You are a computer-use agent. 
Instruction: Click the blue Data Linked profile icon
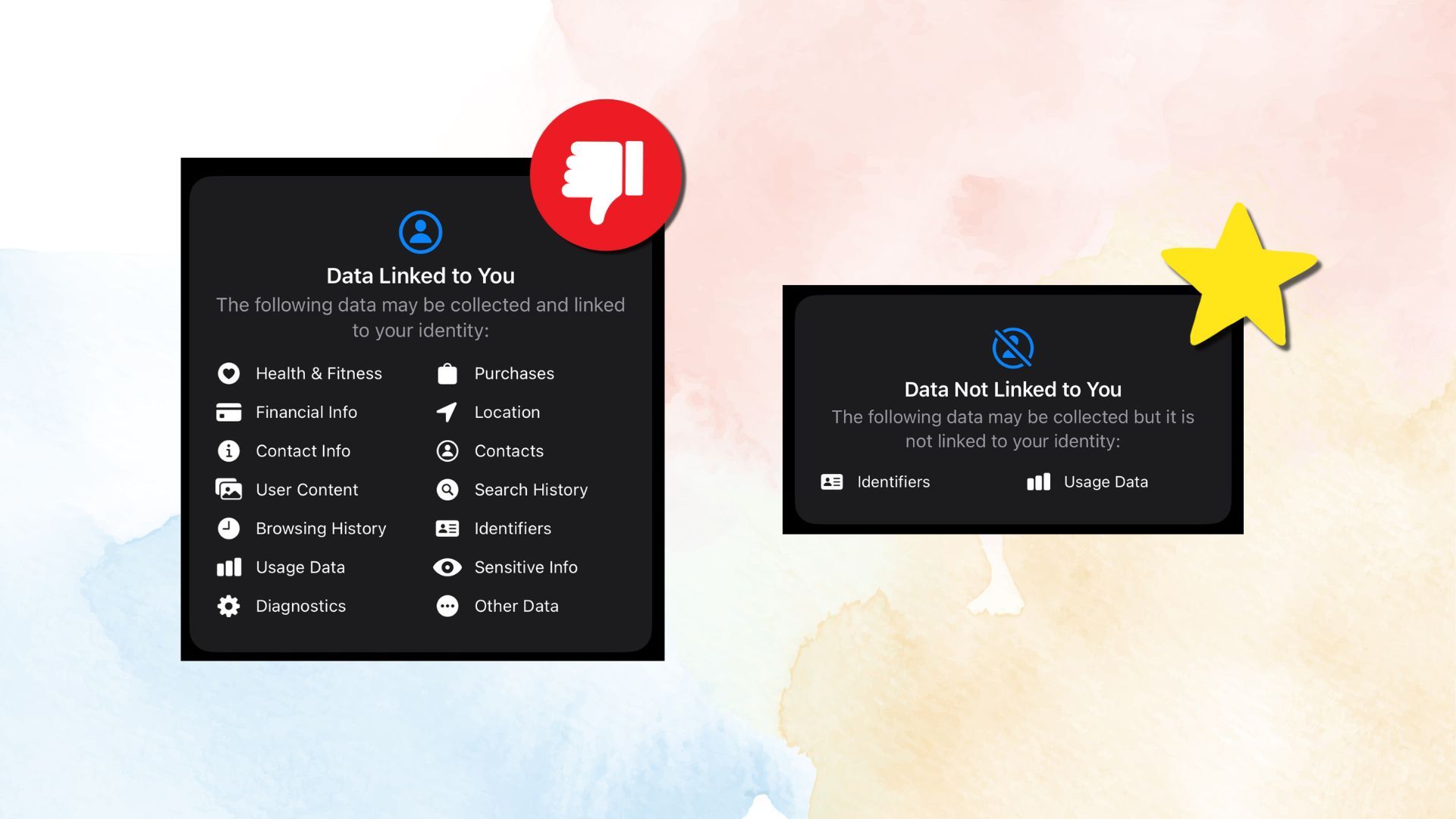point(420,232)
